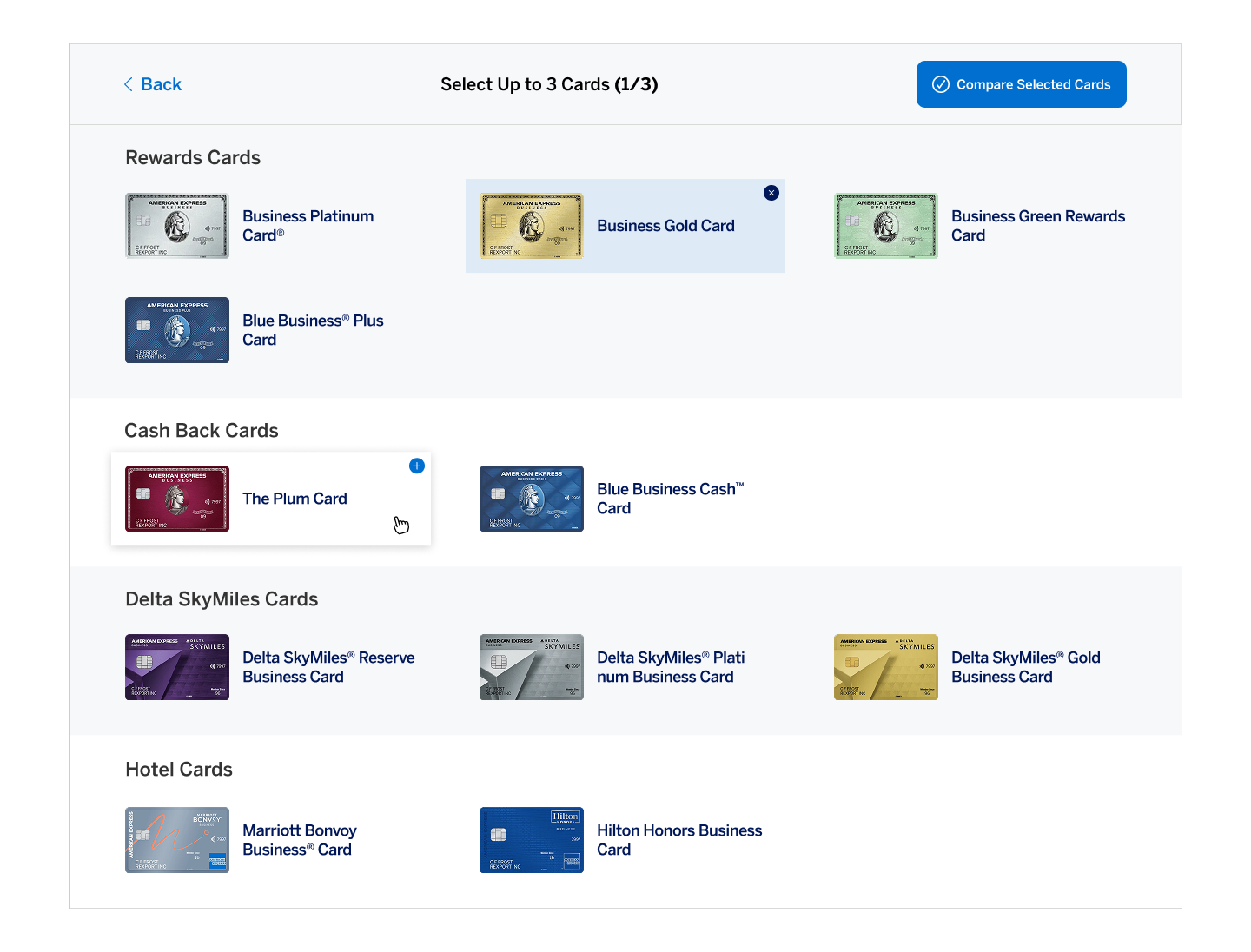The width and height of the screenshot is (1251, 952).
Task: Click the Business Green Rewards Card image
Action: point(886,226)
